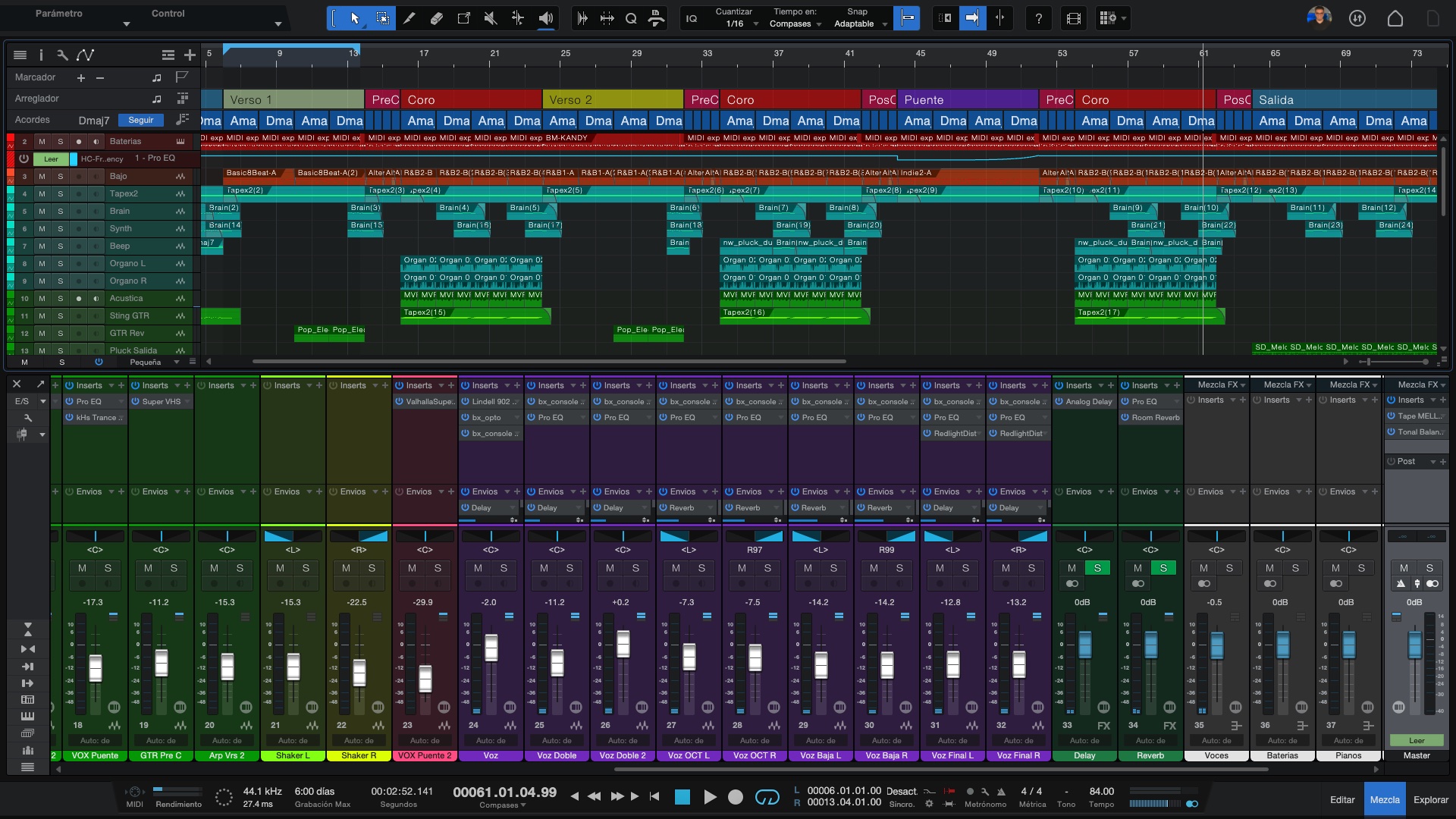Select the Arrow tool in toolbar

(355, 18)
